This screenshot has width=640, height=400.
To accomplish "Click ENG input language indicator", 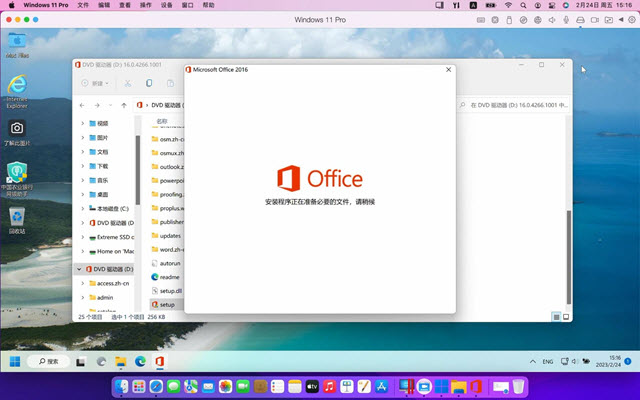I will click(548, 362).
